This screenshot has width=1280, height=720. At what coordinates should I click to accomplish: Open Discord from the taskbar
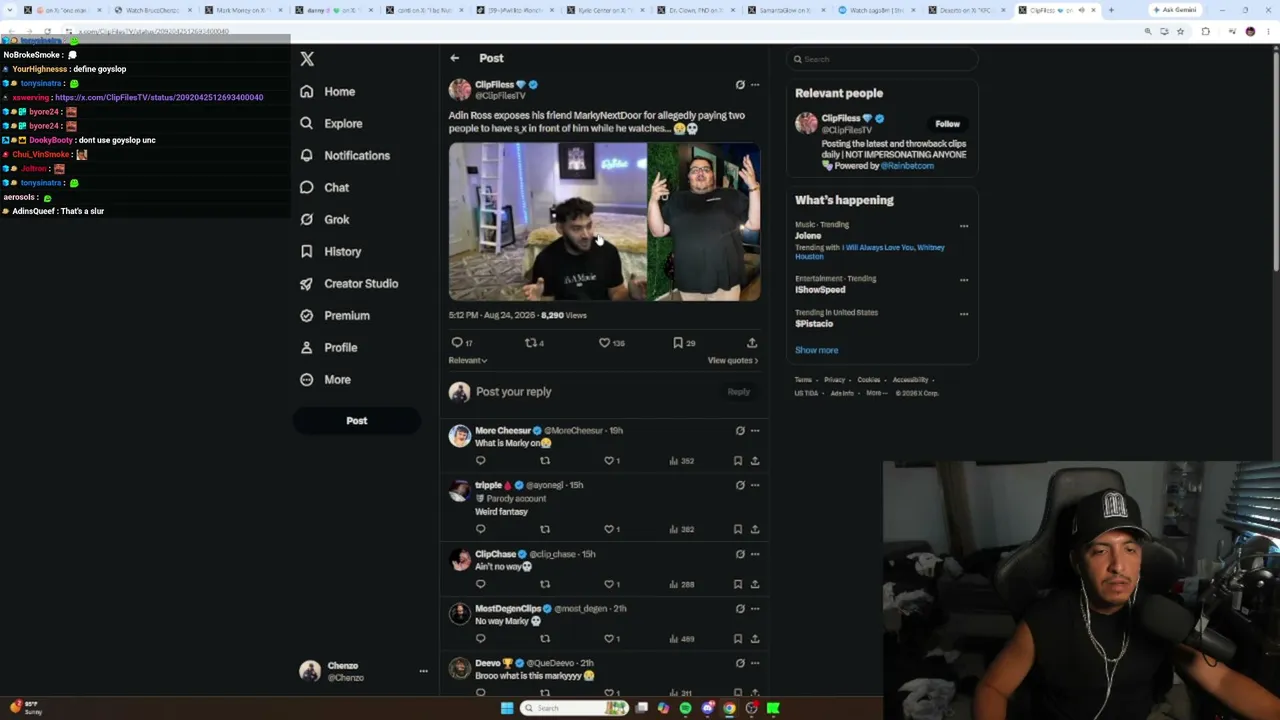[x=707, y=708]
